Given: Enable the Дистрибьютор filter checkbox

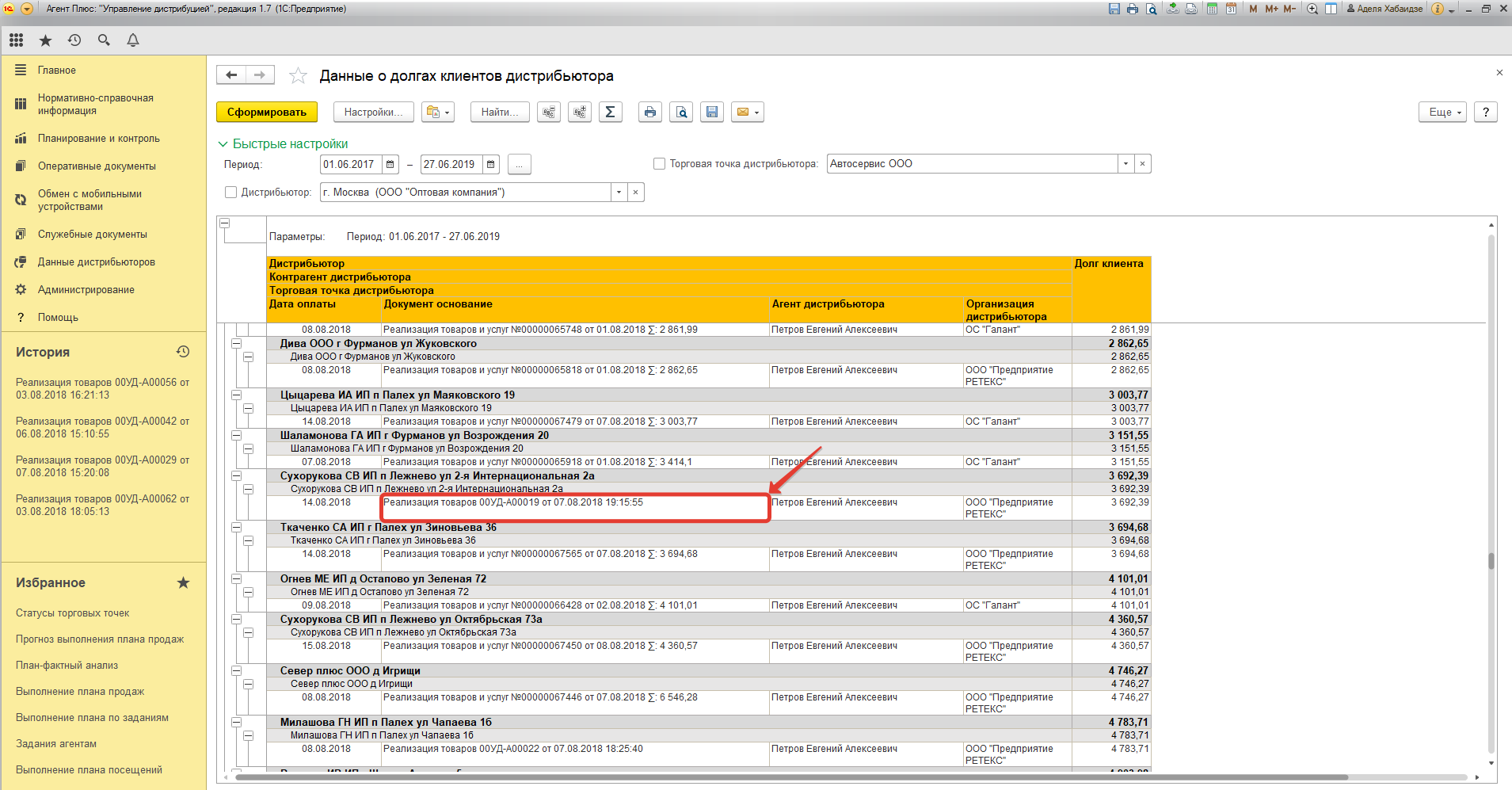Looking at the screenshot, I should coord(231,192).
